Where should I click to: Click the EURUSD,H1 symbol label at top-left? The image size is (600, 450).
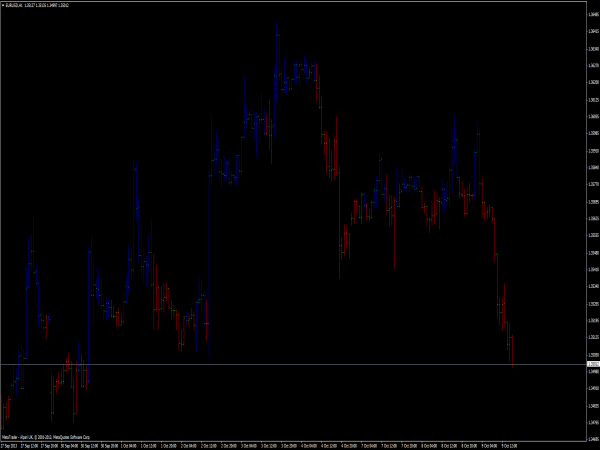(x=15, y=5)
